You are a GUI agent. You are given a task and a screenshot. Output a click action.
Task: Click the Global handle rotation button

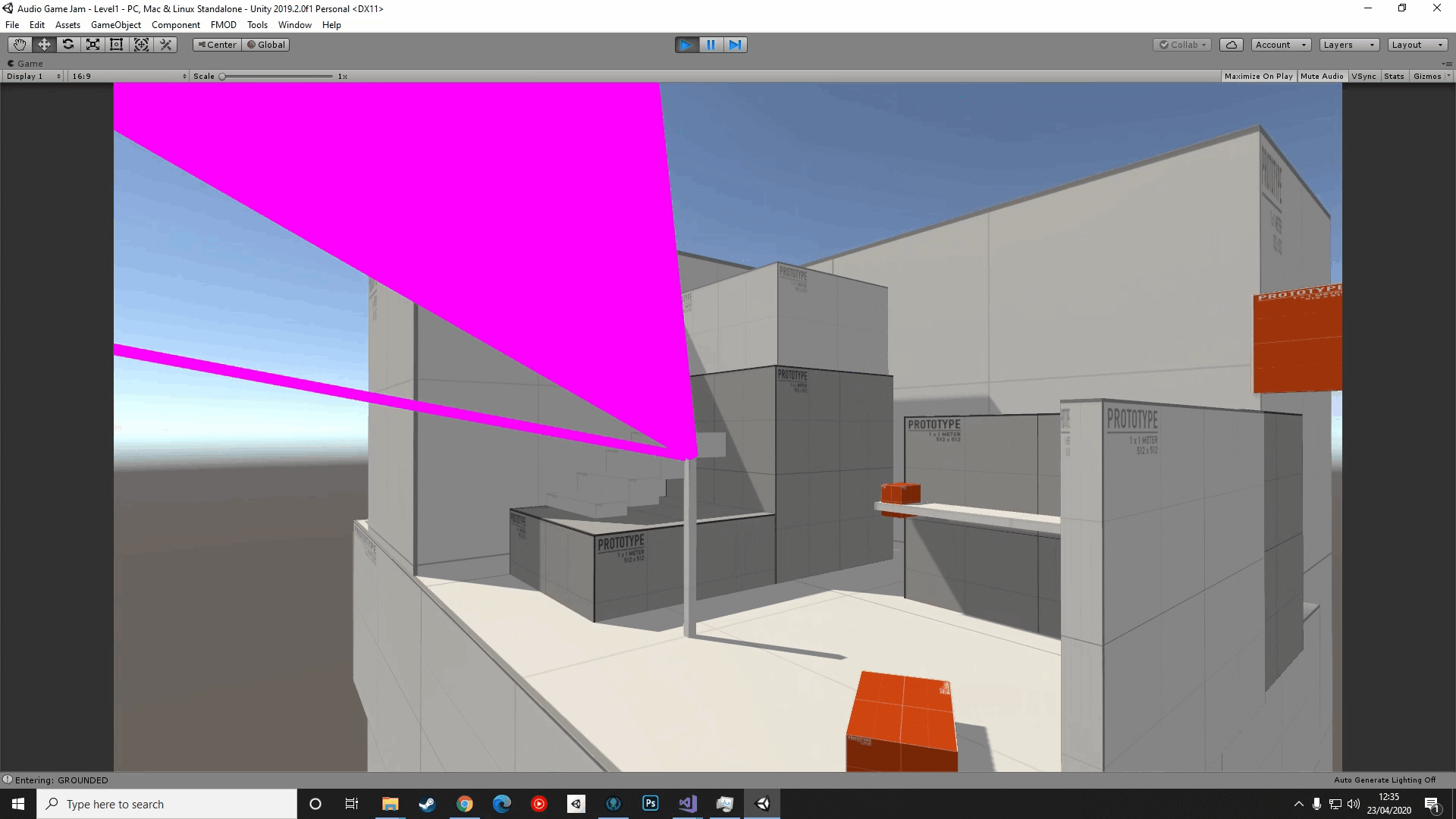266,45
